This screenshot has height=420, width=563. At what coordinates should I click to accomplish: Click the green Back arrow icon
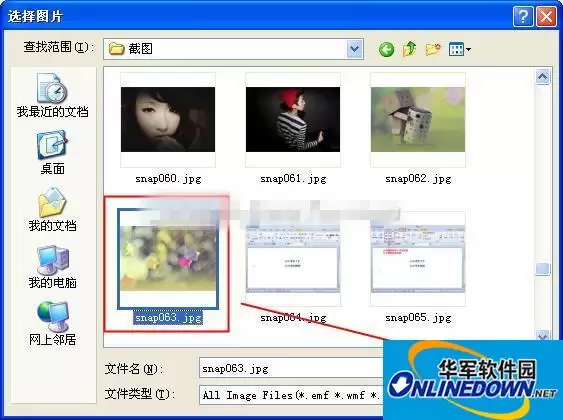386,49
